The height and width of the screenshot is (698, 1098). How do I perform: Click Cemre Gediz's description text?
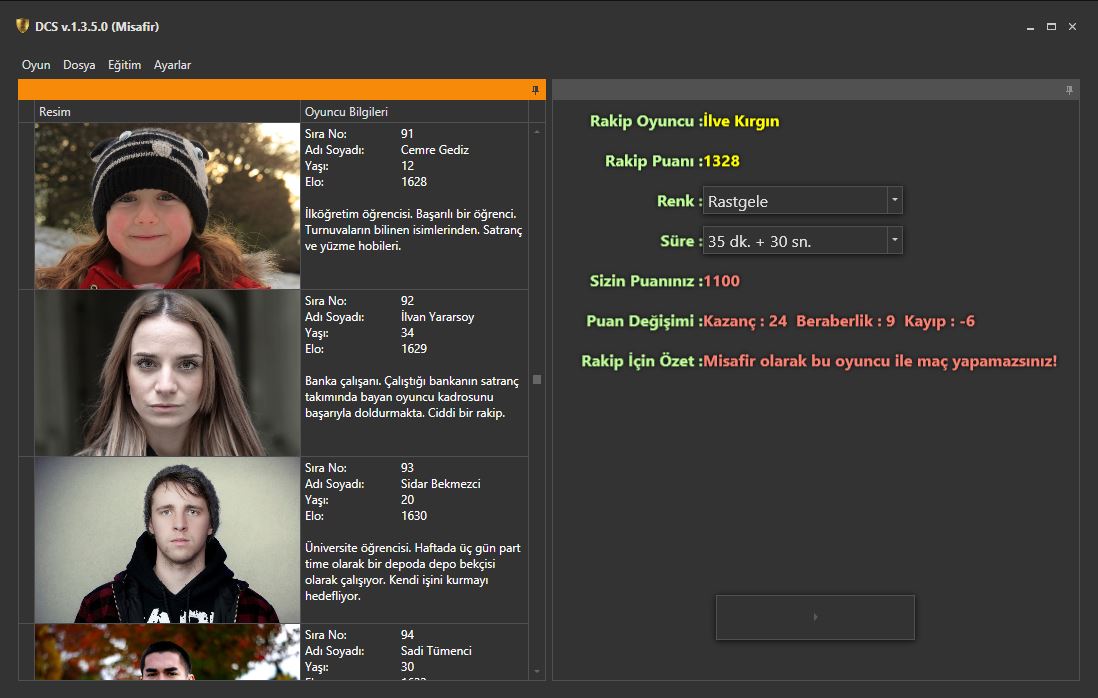point(414,230)
